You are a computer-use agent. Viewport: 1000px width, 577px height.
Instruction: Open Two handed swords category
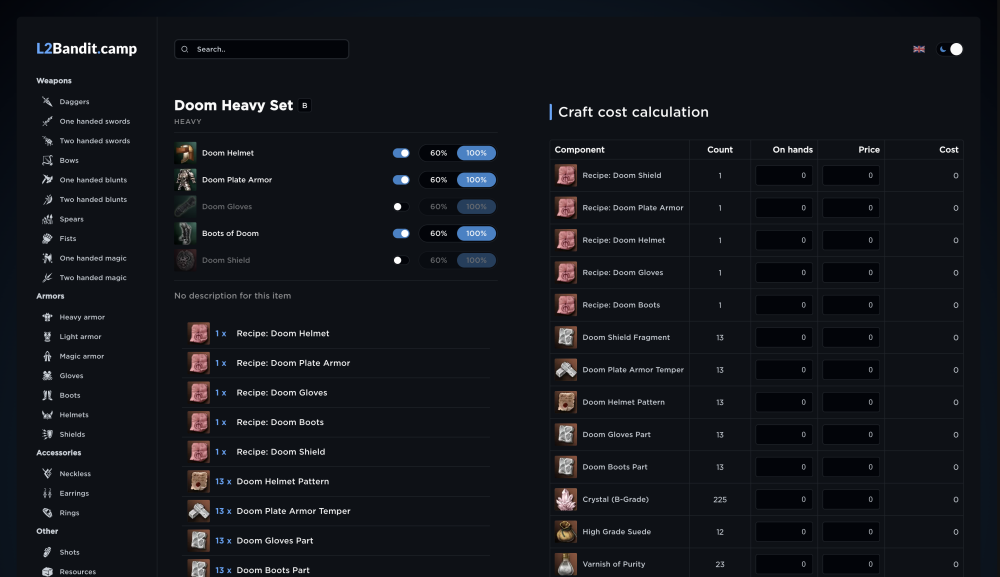coord(94,141)
